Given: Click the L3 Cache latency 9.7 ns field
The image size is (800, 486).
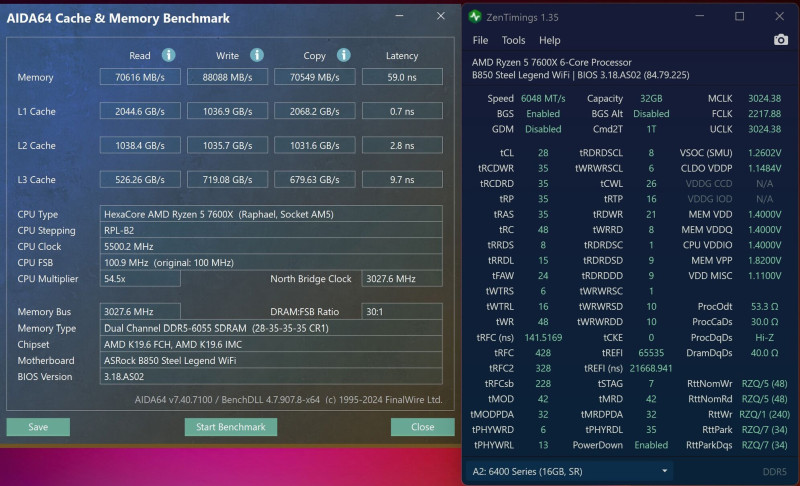Looking at the screenshot, I should point(402,180).
